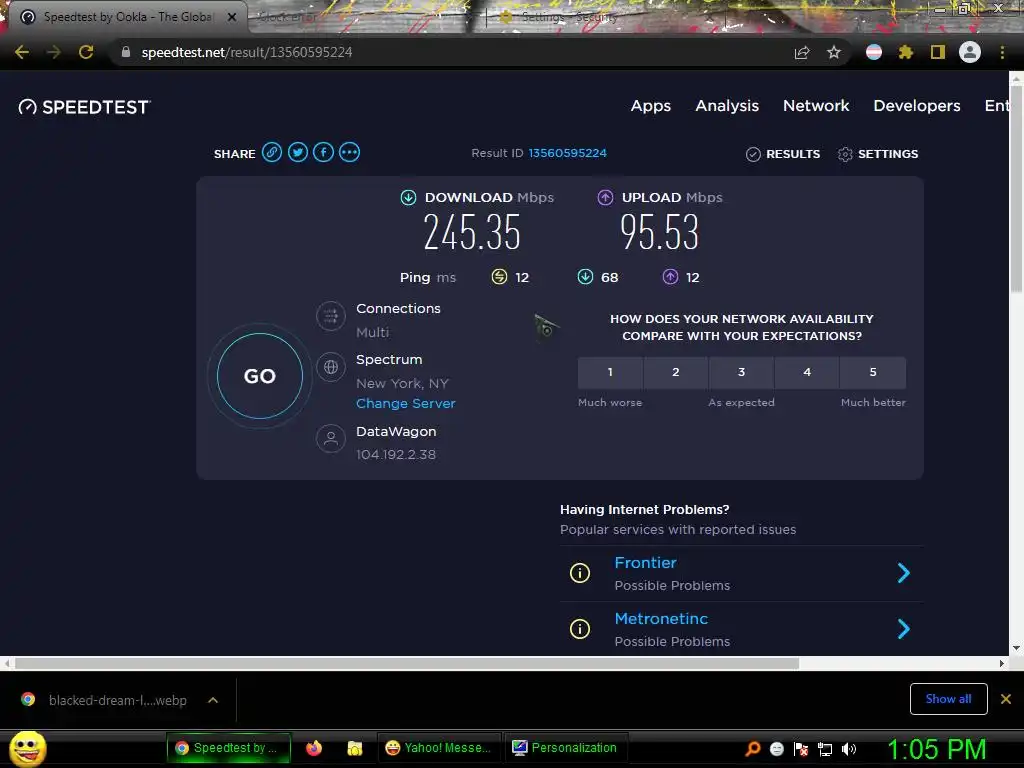Open the Metronetinc service link
This screenshot has height=768, width=1024.
(x=661, y=619)
